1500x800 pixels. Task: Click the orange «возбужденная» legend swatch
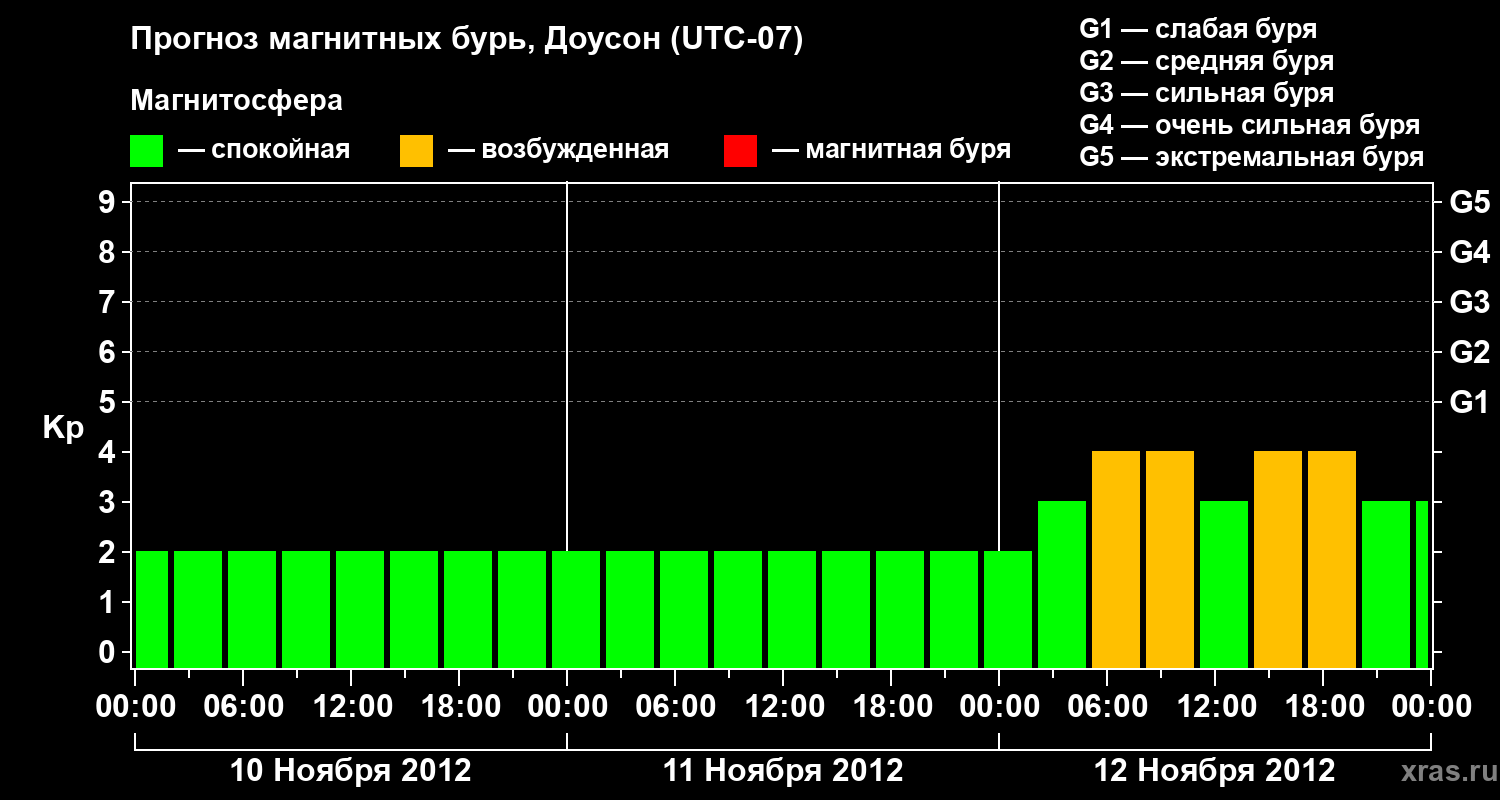(416, 151)
